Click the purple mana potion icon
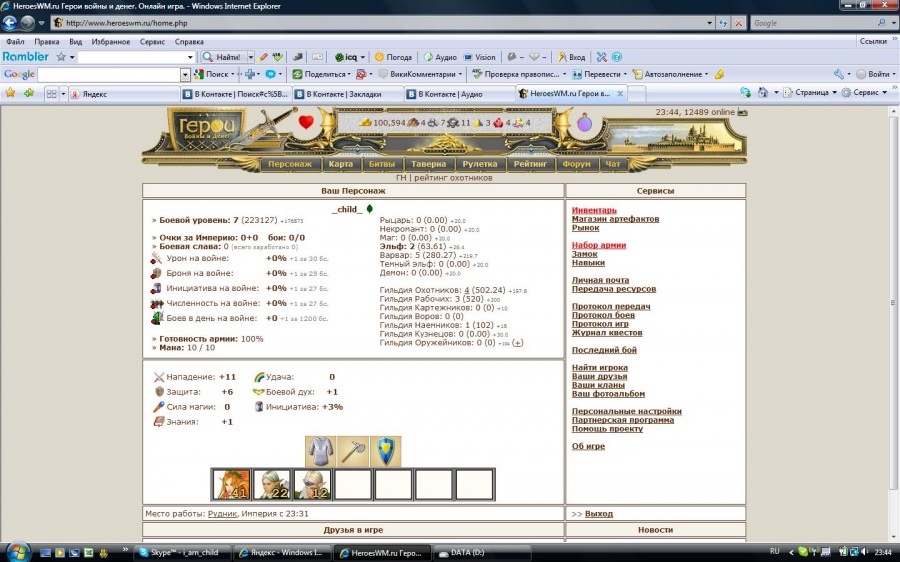 pyautogui.click(x=584, y=122)
